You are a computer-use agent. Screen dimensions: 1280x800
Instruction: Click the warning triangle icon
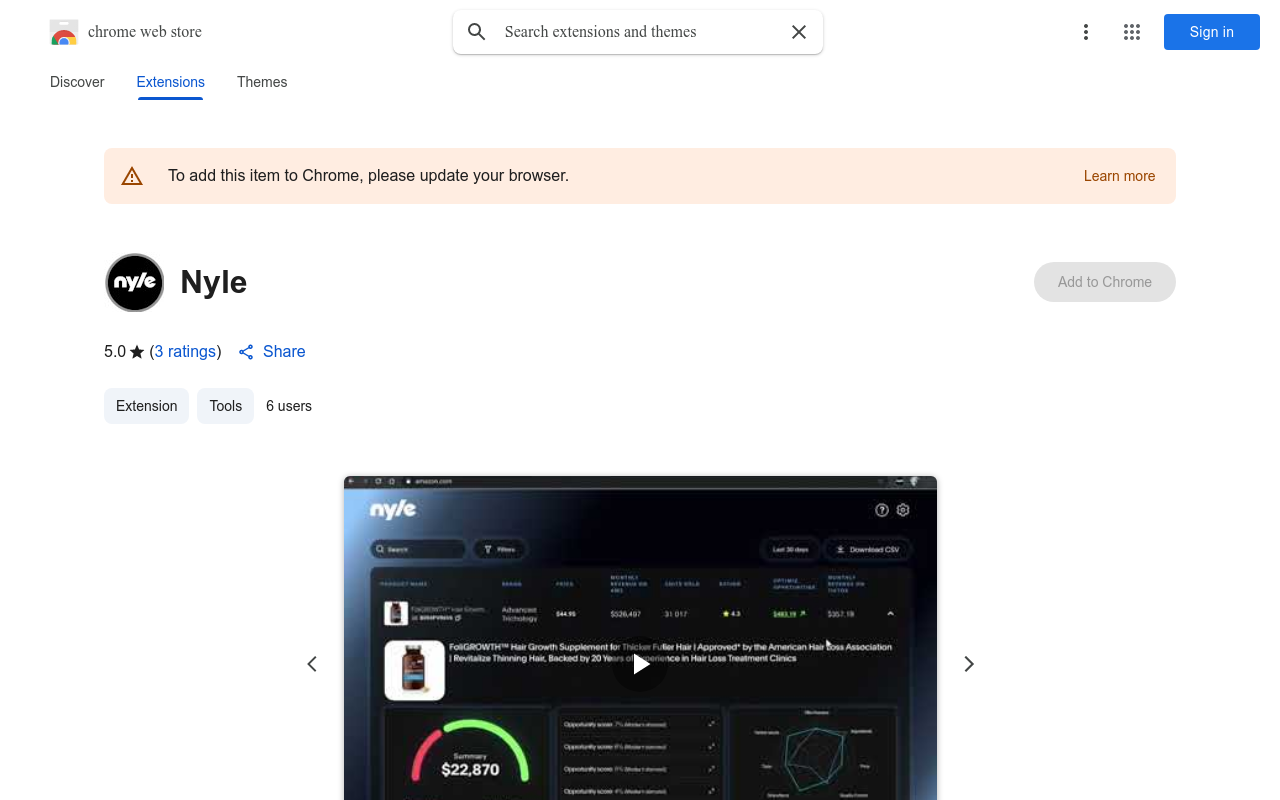[x=132, y=176]
